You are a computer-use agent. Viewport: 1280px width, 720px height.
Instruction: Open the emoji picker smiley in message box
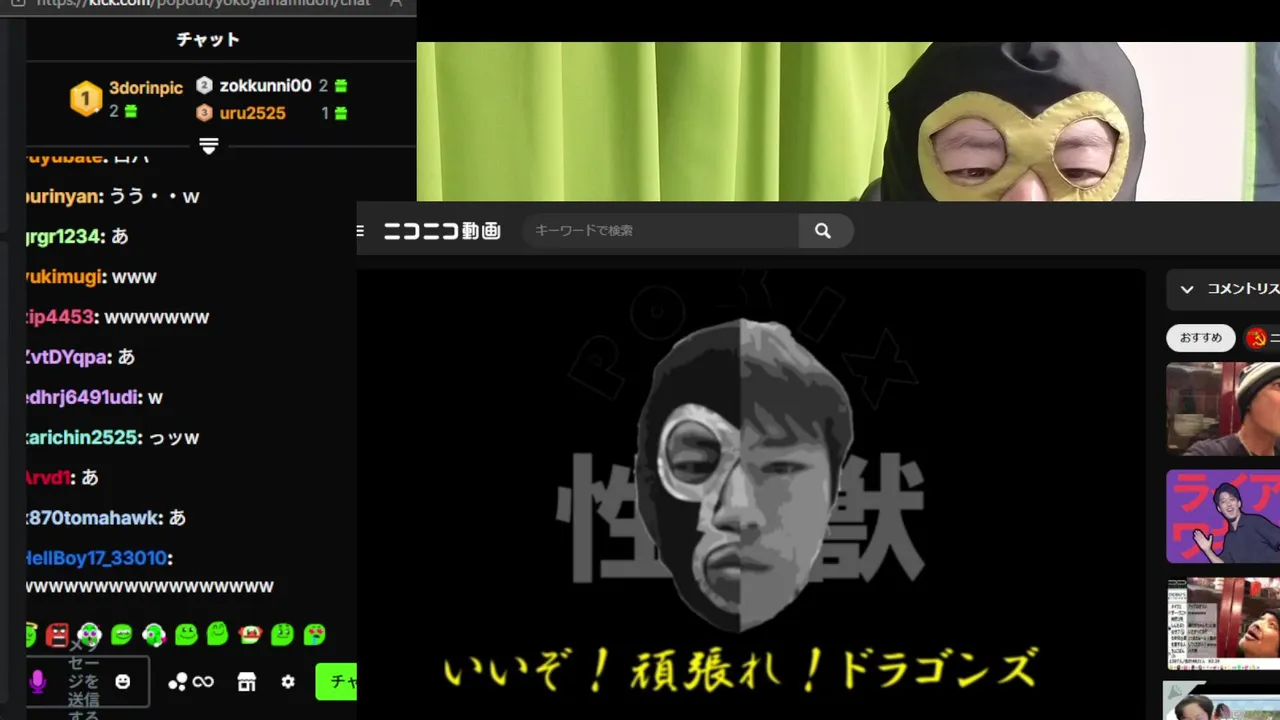(x=122, y=682)
